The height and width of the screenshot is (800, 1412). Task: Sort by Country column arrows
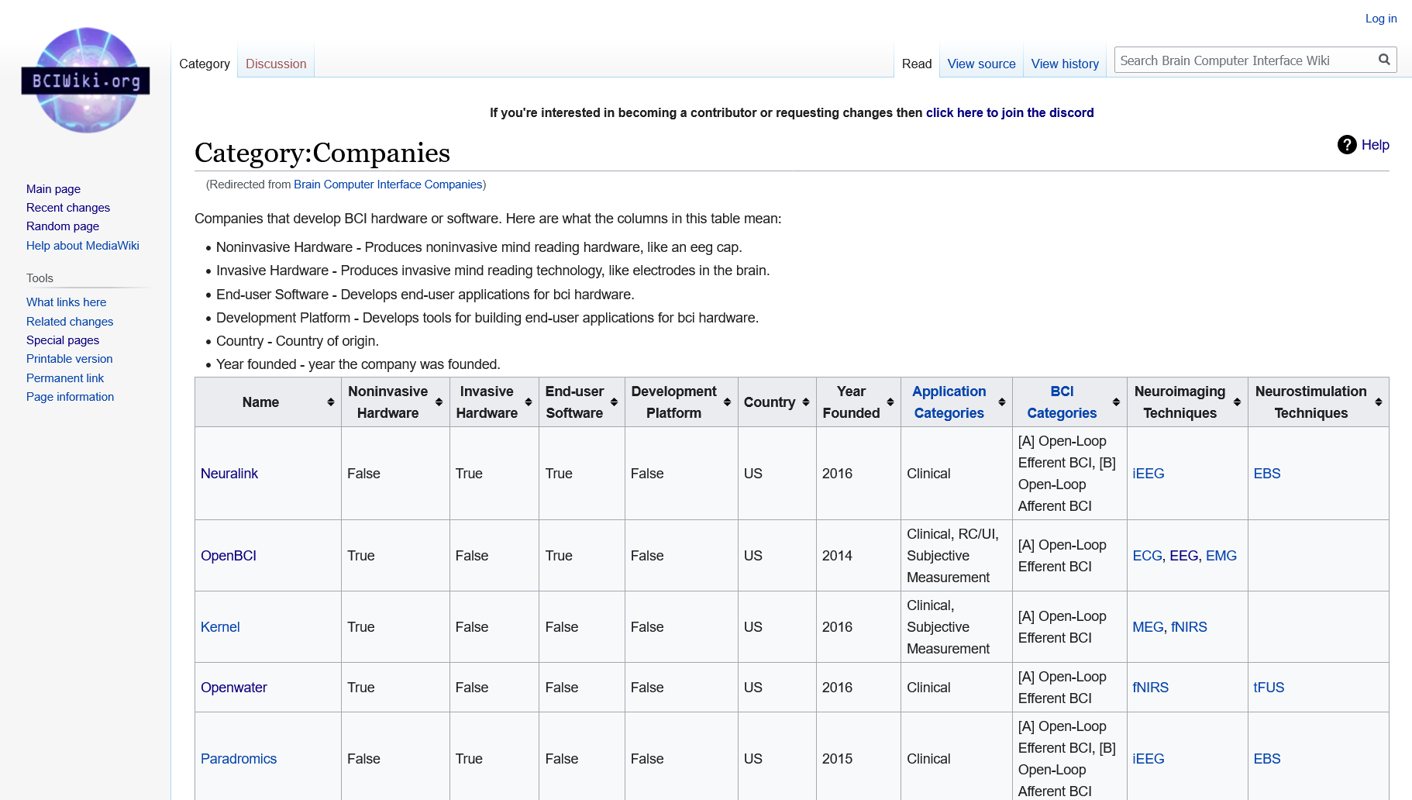click(x=805, y=402)
